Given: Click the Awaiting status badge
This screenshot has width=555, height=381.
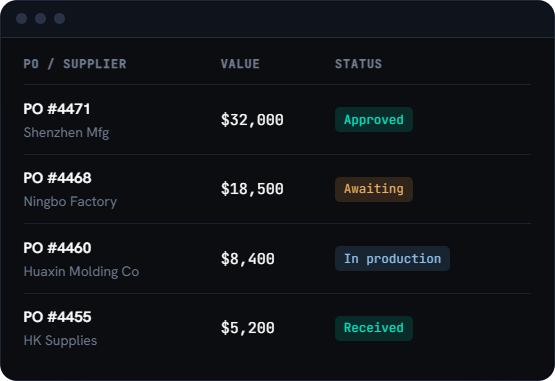Looking at the screenshot, I should [x=374, y=189].
